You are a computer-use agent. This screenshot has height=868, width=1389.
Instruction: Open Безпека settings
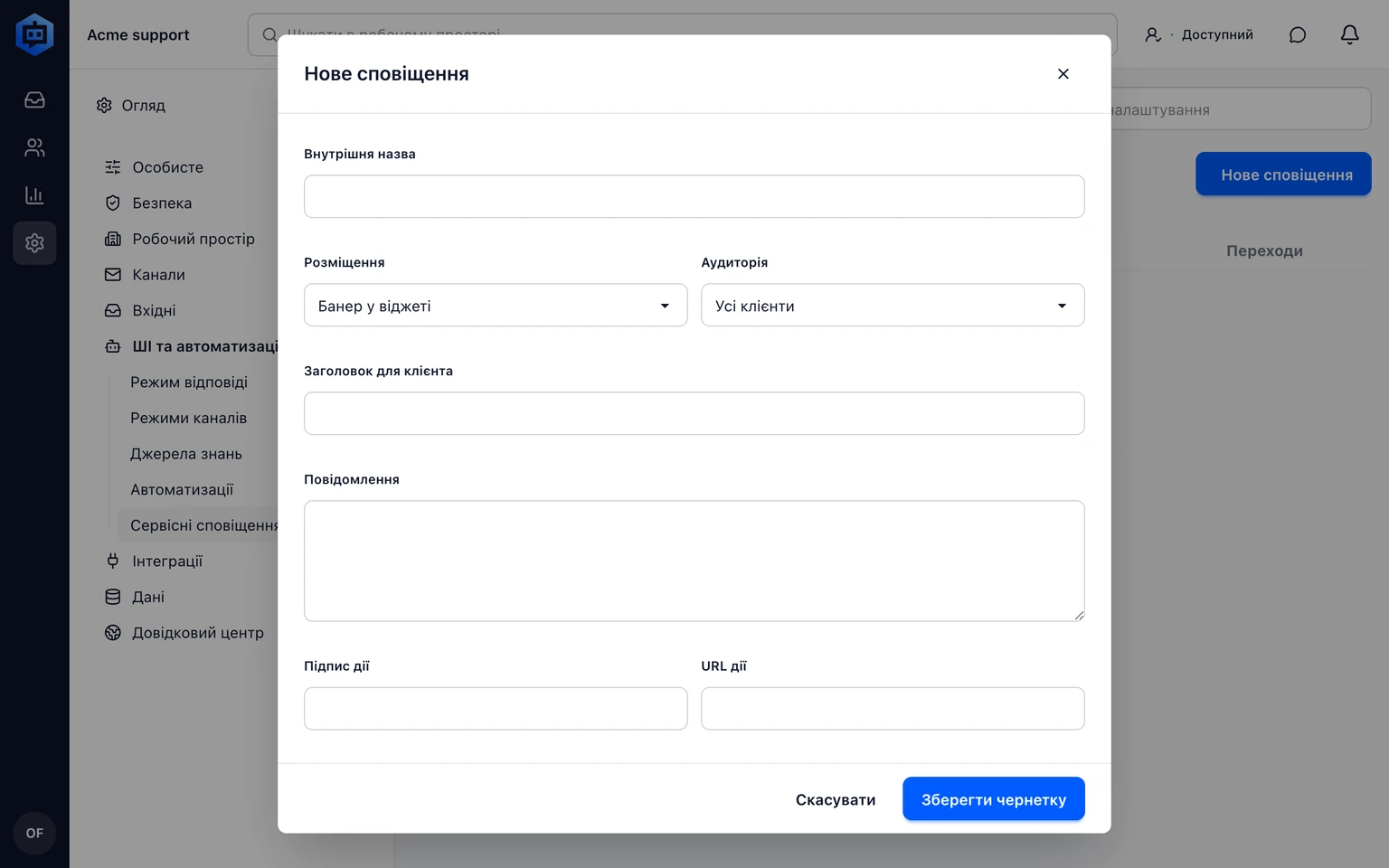pos(162,203)
